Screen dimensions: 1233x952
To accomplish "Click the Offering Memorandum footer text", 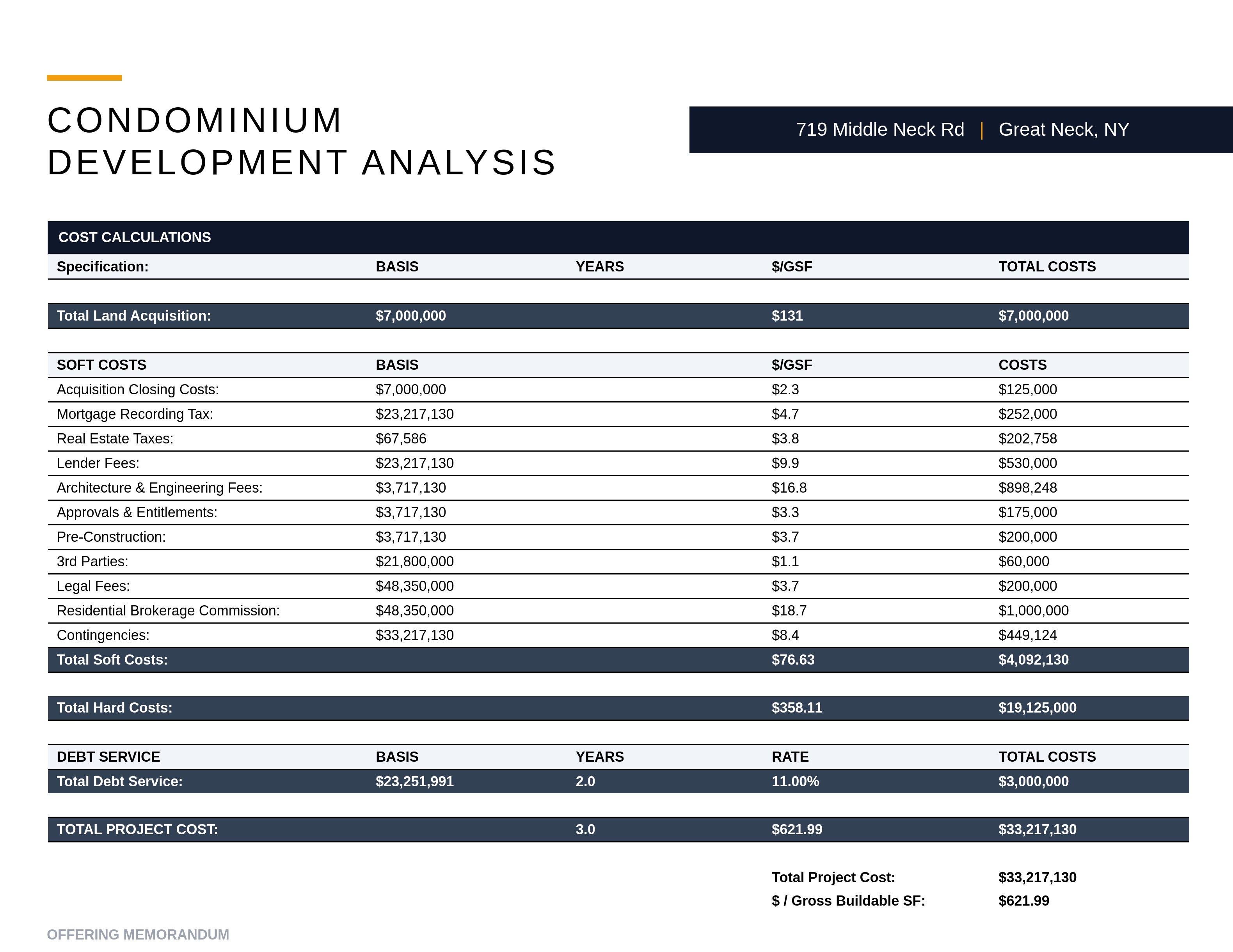I will [x=138, y=935].
